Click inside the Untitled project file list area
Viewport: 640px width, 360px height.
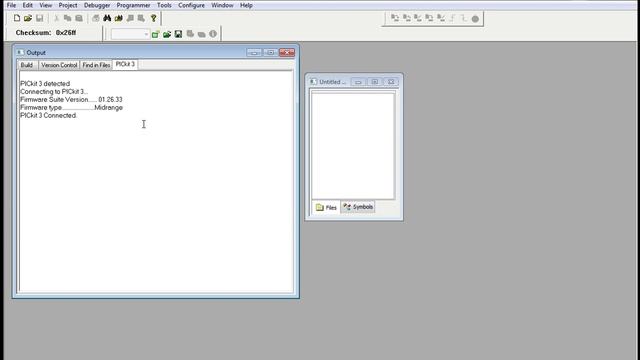(353, 146)
